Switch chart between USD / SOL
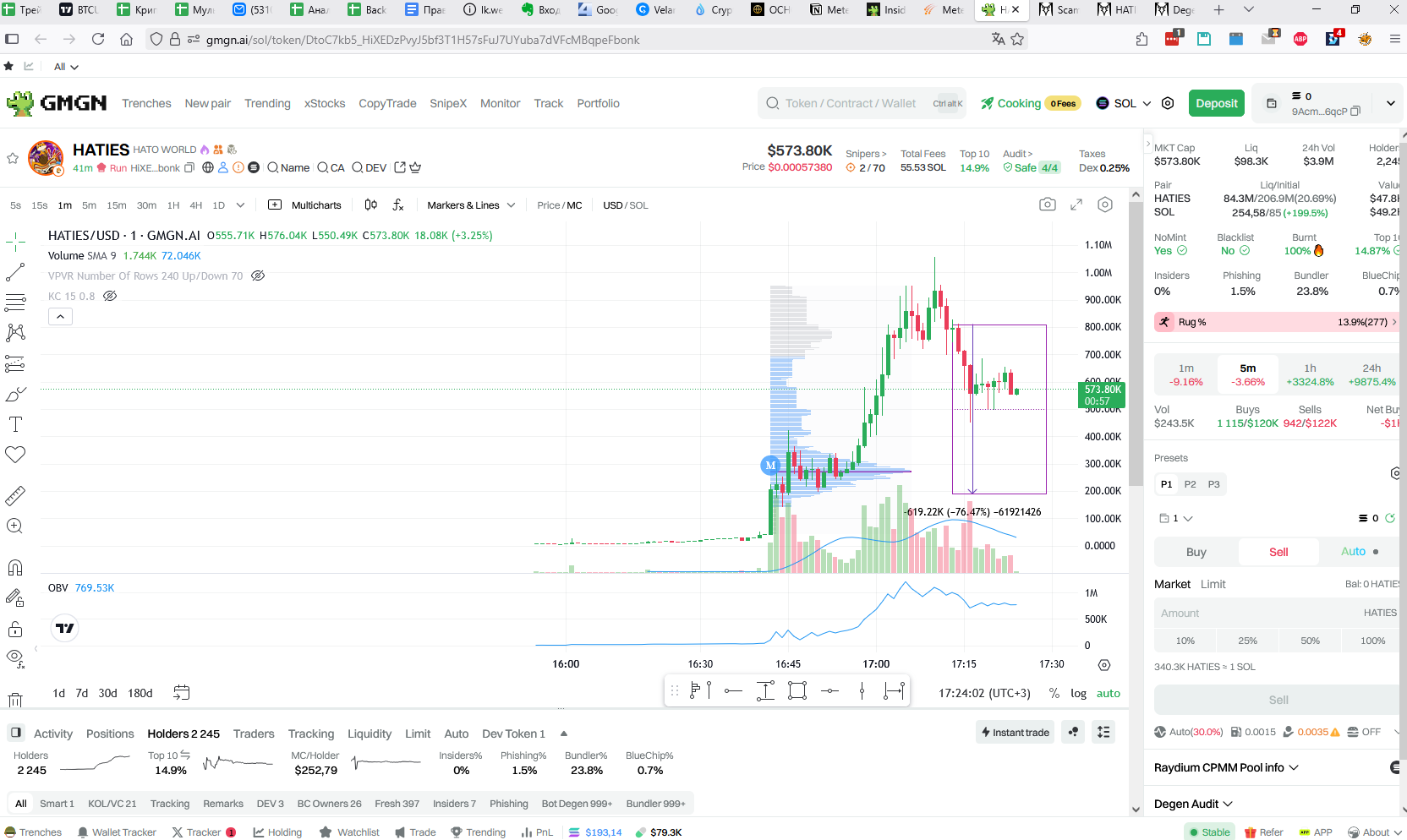 tap(625, 205)
